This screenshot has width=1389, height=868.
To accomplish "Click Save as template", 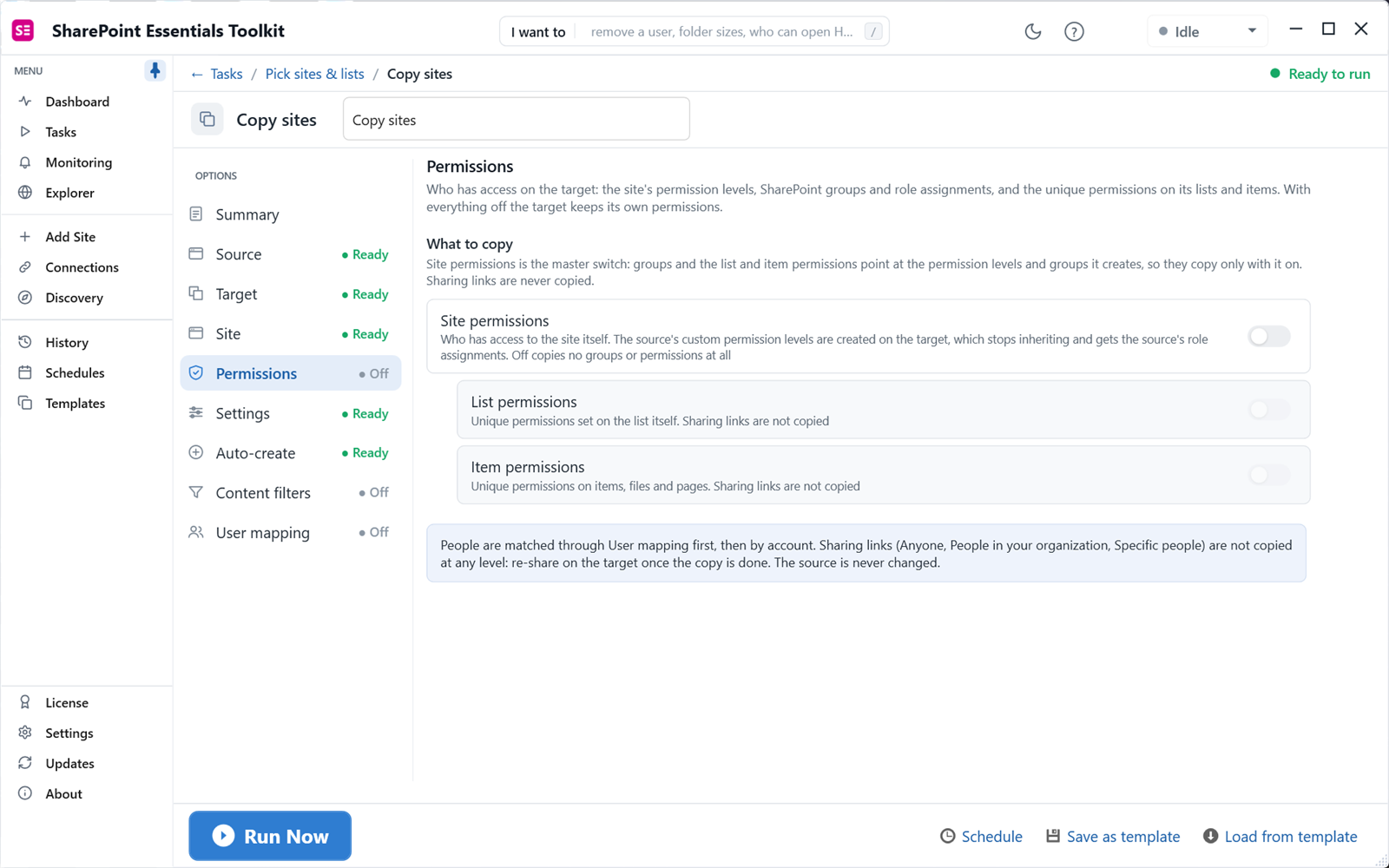I will coord(1112,837).
